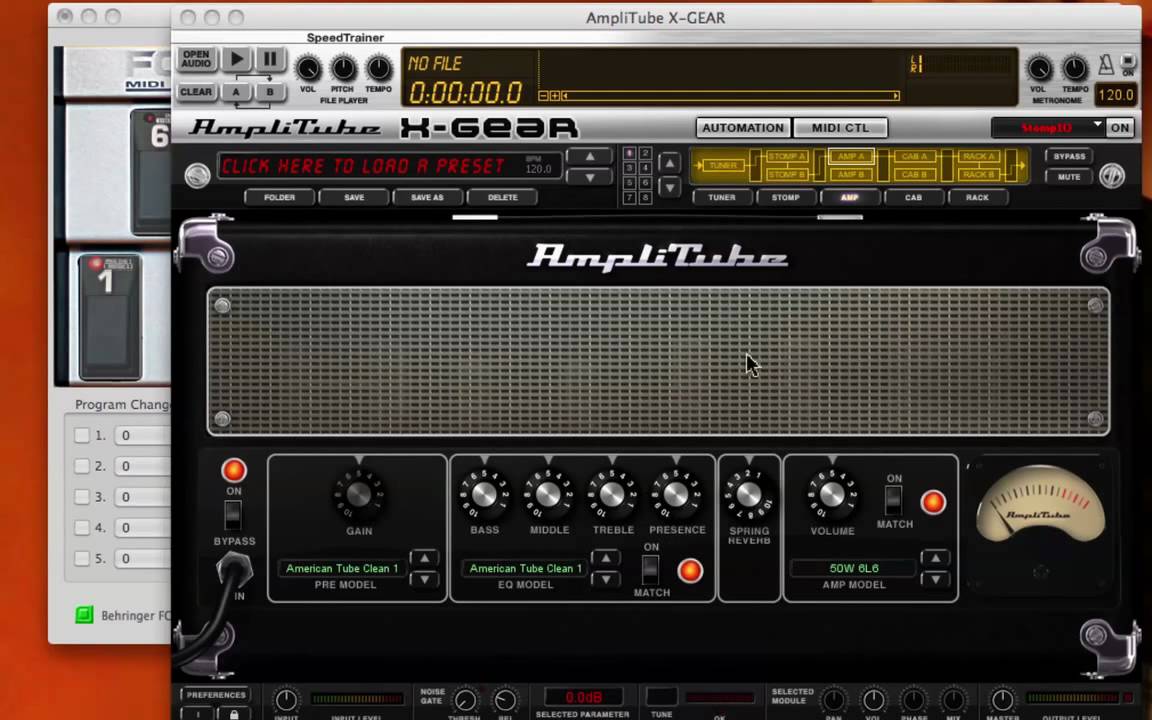
Task: Click the amp GAIN knob
Action: (x=359, y=494)
